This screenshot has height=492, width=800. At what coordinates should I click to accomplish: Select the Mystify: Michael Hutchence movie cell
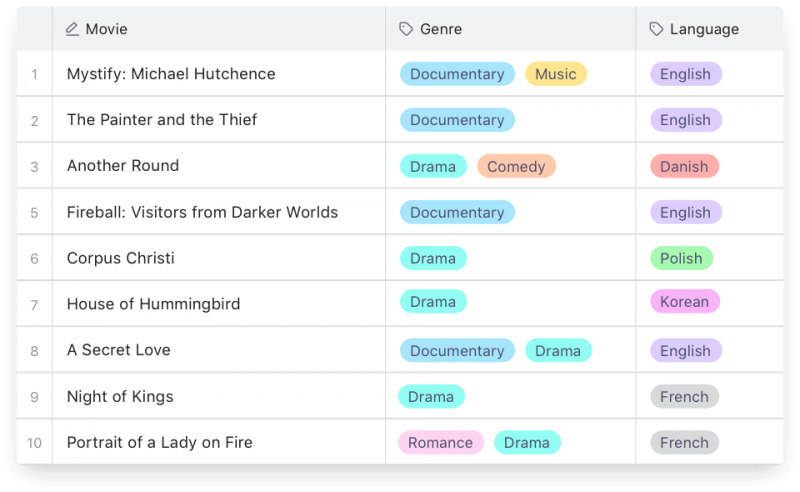click(171, 74)
